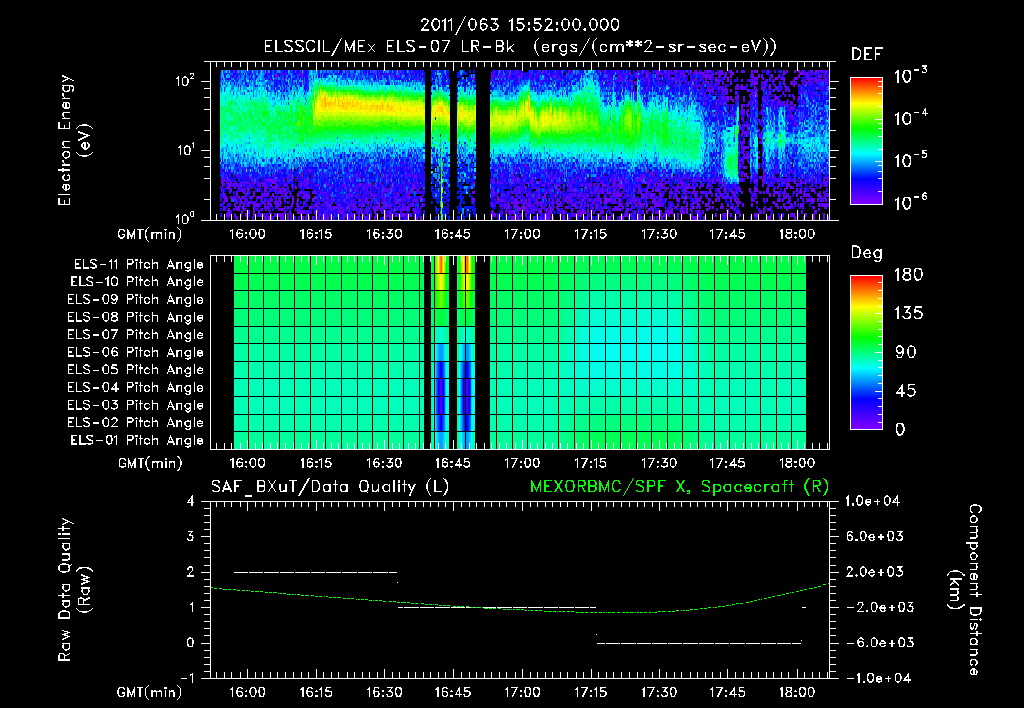Screen dimensions: 1024x708
Task: Select the "ELSSCIL/MEx ELS-07 LR-Bk" subtitle
Action: tap(389, 47)
